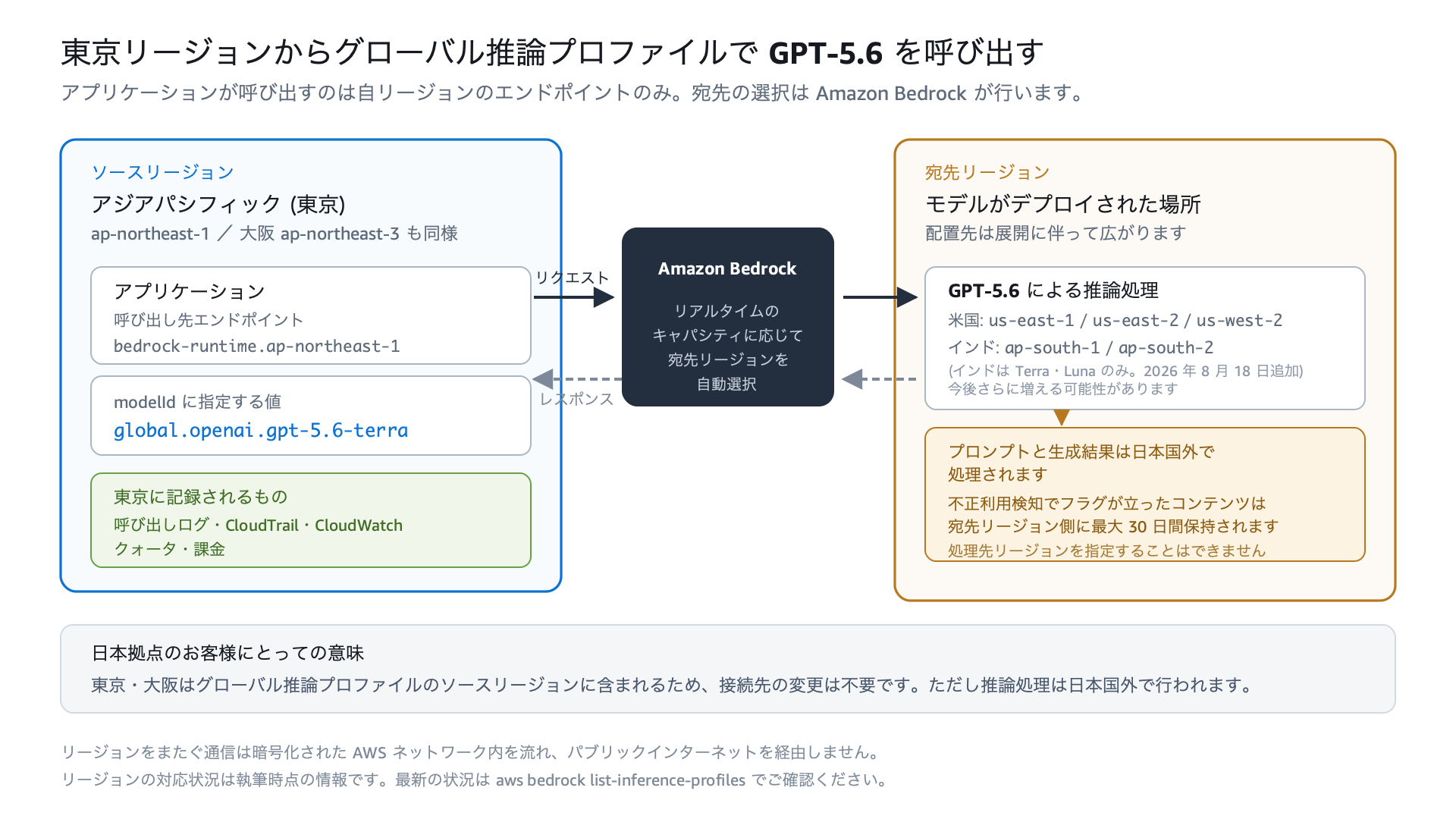Screen dimensions: 1456x819
Task: Click the 東京に記録されるもの heading
Action: 201,497
